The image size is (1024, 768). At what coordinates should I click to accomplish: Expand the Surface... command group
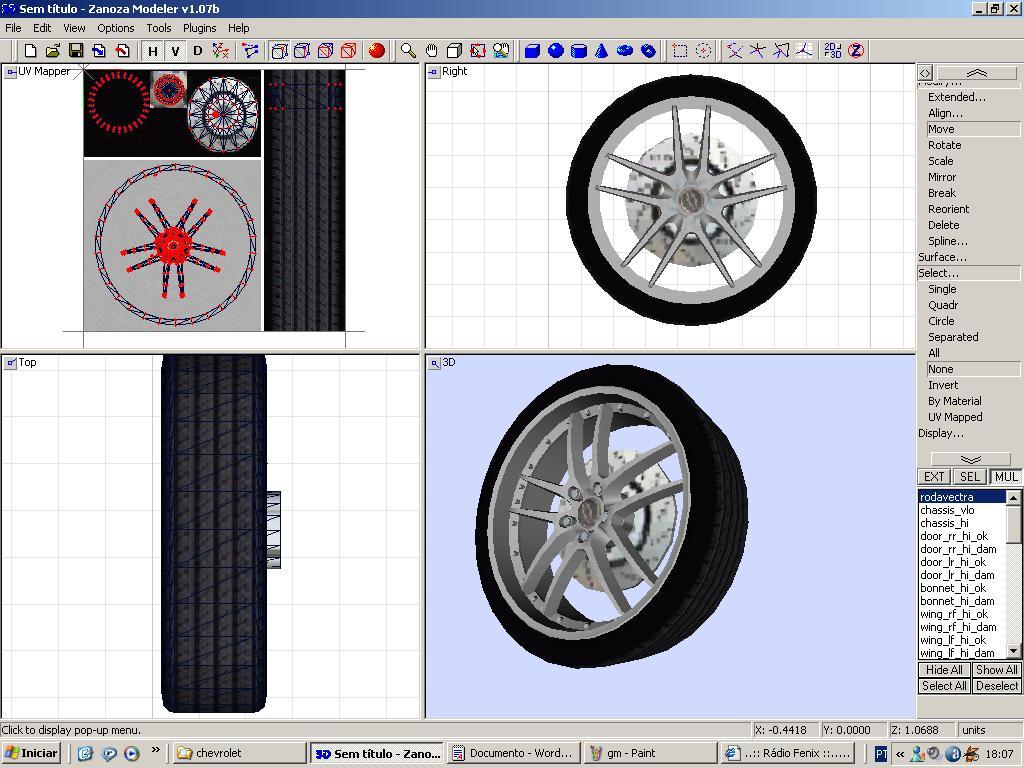pos(942,257)
